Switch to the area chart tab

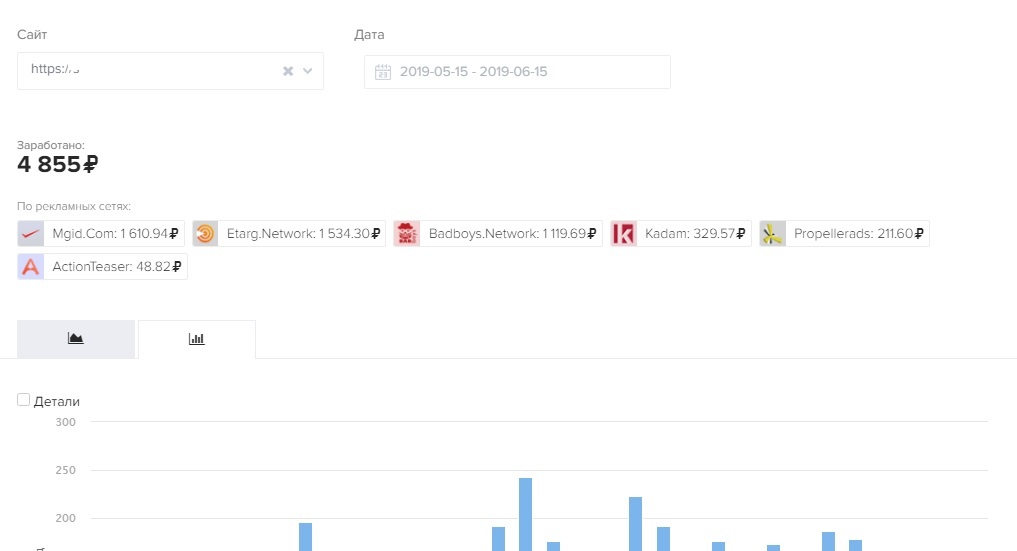[76, 339]
